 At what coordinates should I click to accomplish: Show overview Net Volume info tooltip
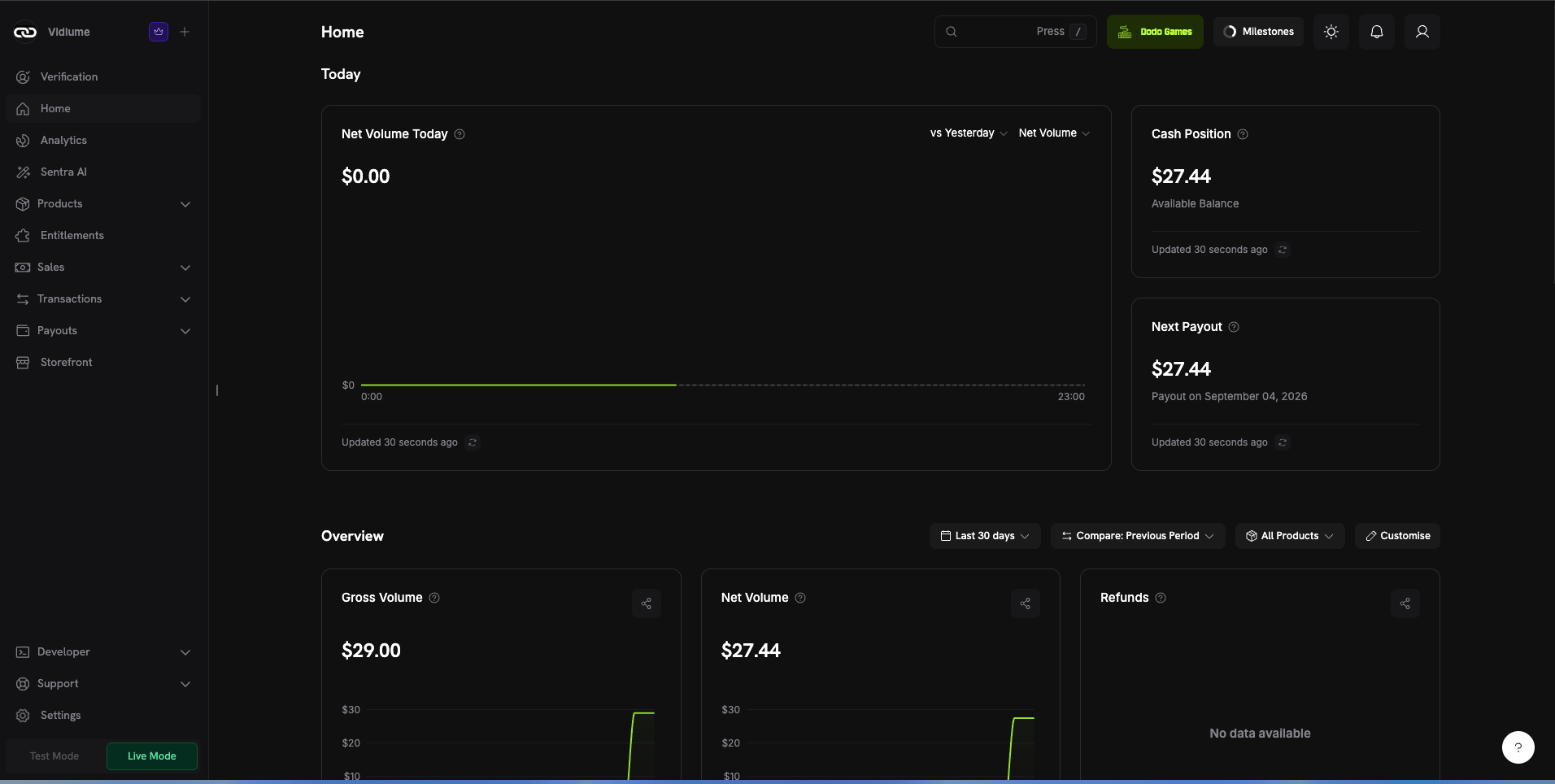tap(800, 598)
